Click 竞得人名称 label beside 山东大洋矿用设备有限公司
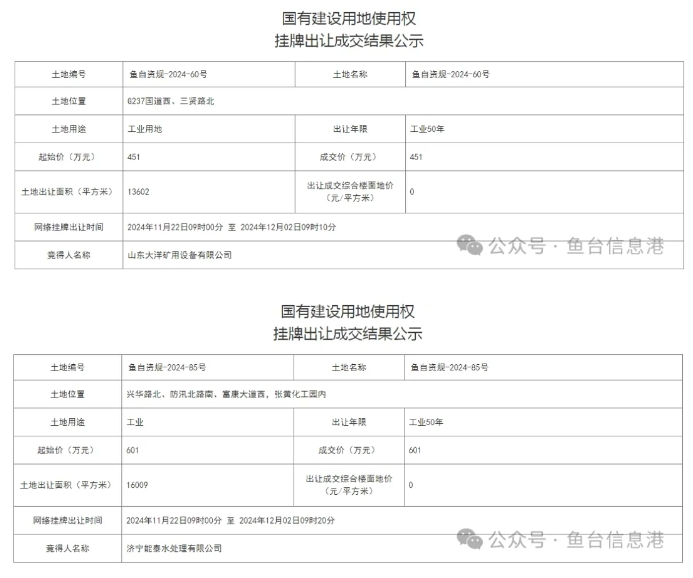 (x=69, y=255)
